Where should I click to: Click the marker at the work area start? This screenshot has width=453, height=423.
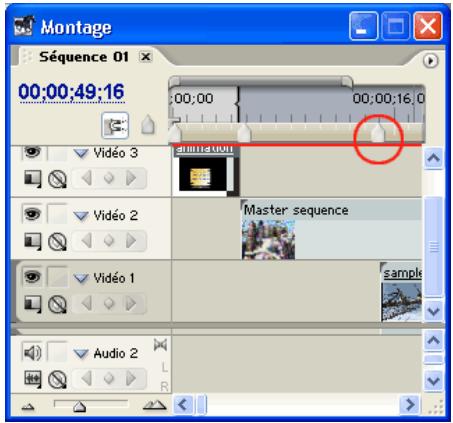(x=174, y=133)
